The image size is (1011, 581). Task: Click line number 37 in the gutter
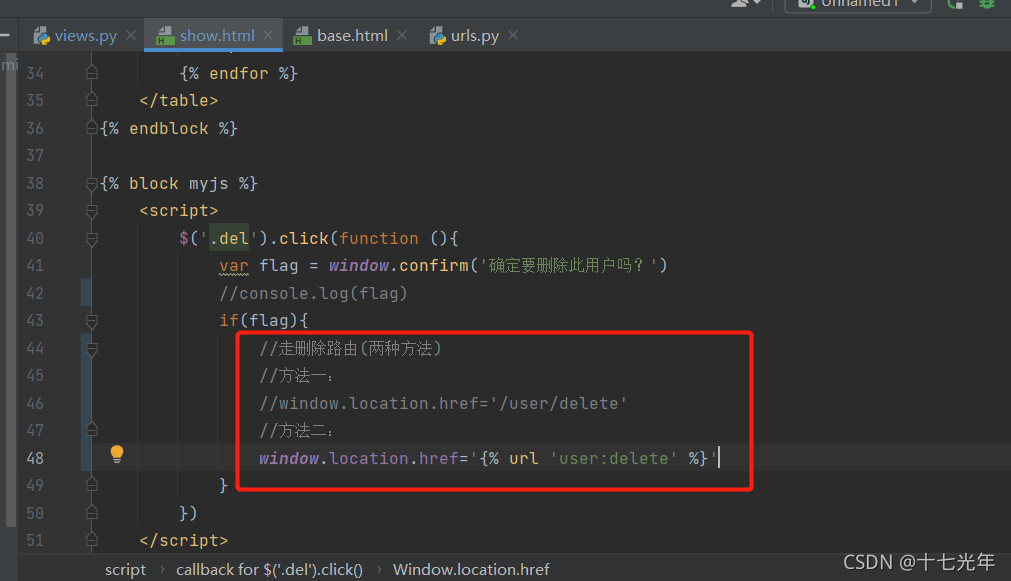[x=35, y=155]
